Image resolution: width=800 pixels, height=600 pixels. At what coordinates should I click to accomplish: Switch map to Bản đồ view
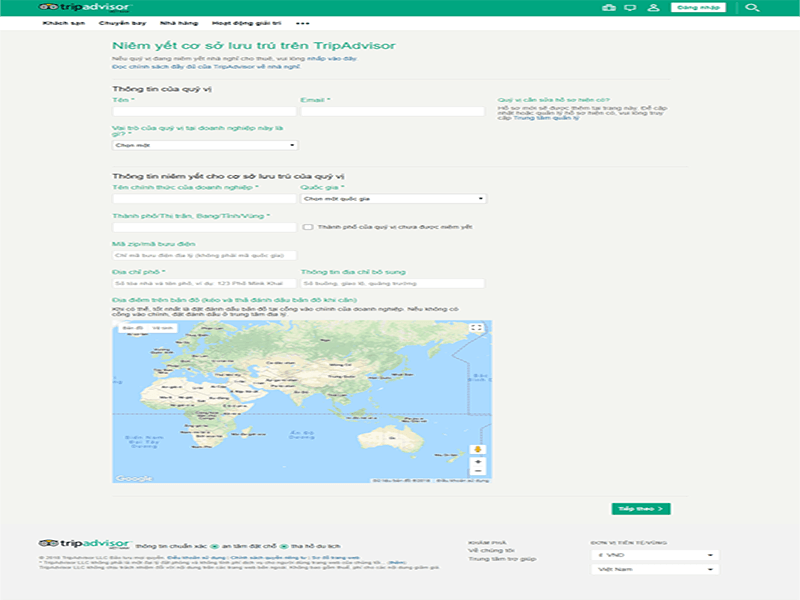[x=133, y=328]
